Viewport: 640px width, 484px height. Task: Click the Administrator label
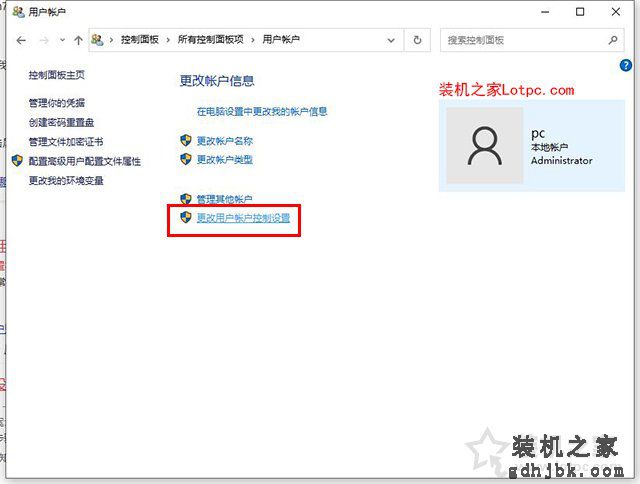click(x=562, y=161)
